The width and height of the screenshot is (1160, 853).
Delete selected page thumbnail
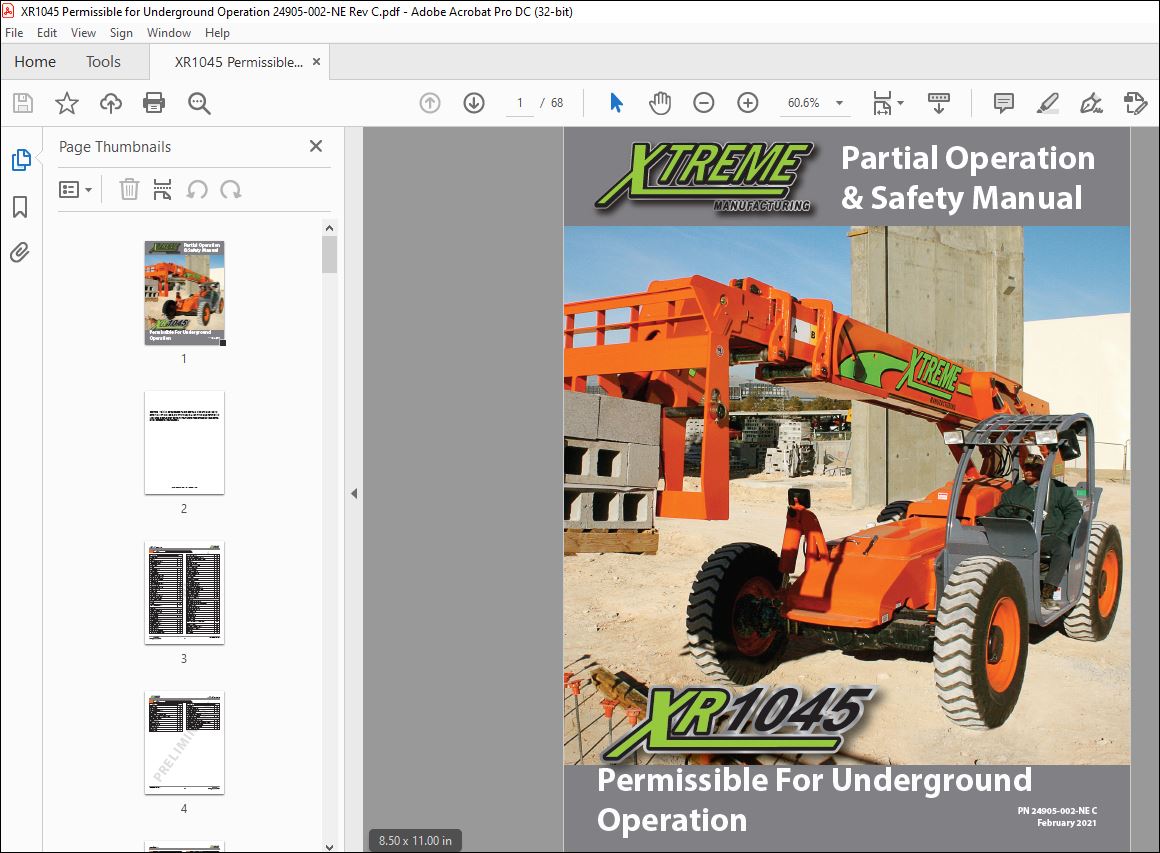129,189
